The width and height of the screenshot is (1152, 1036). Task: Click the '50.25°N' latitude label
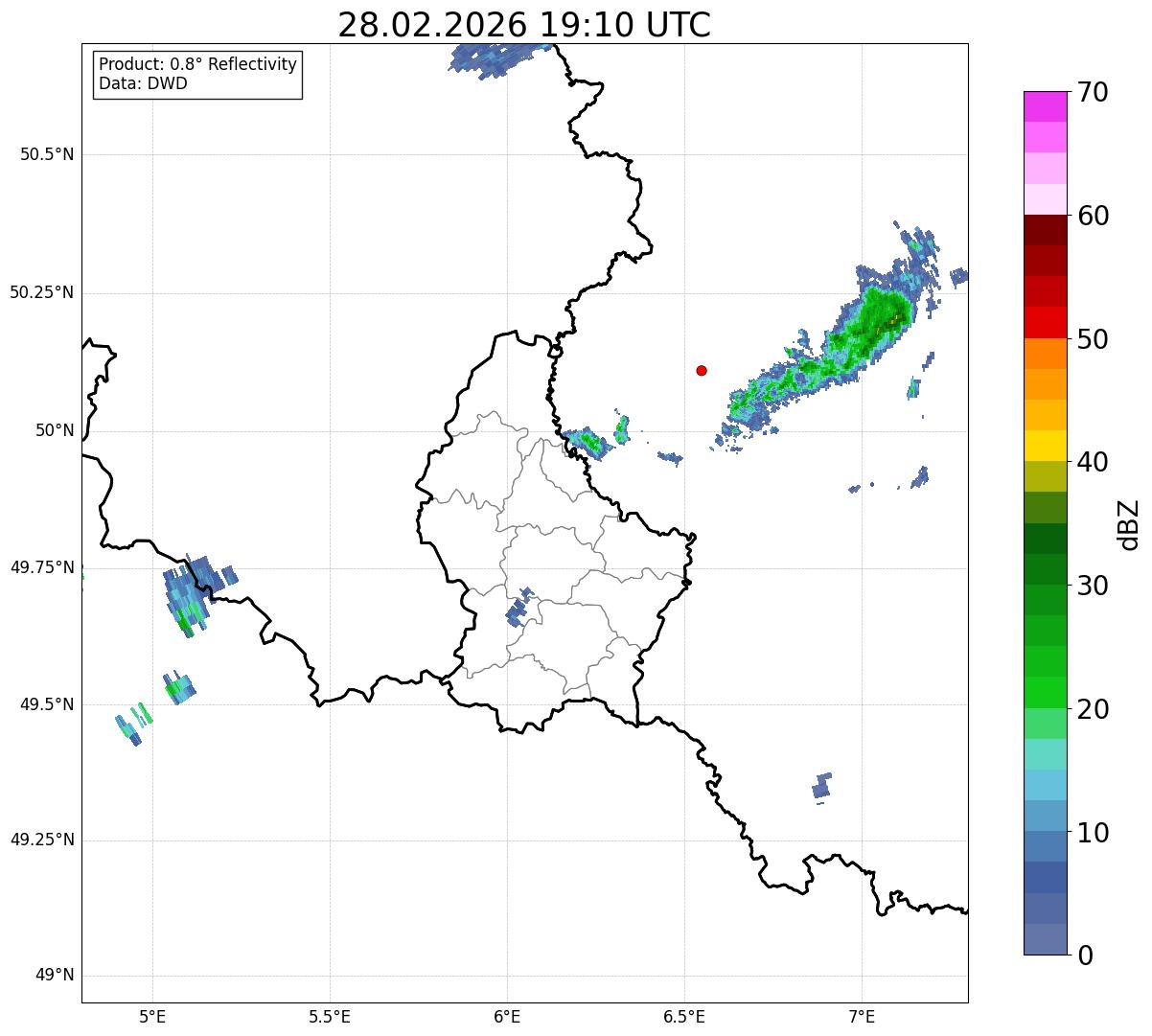click(42, 292)
